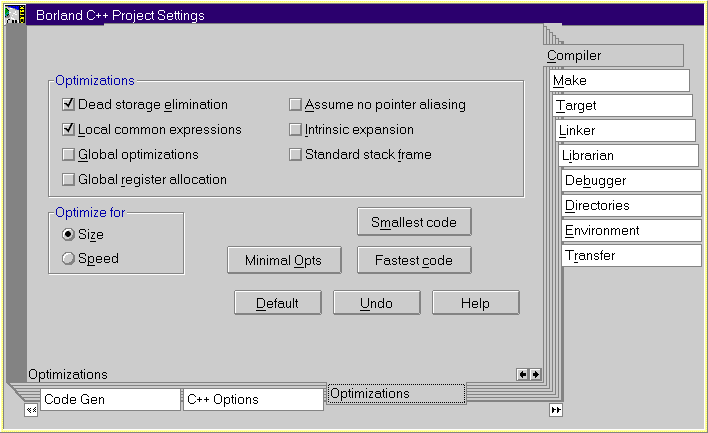
Task: Turn on Intrinsic expansion
Action: coord(295,130)
